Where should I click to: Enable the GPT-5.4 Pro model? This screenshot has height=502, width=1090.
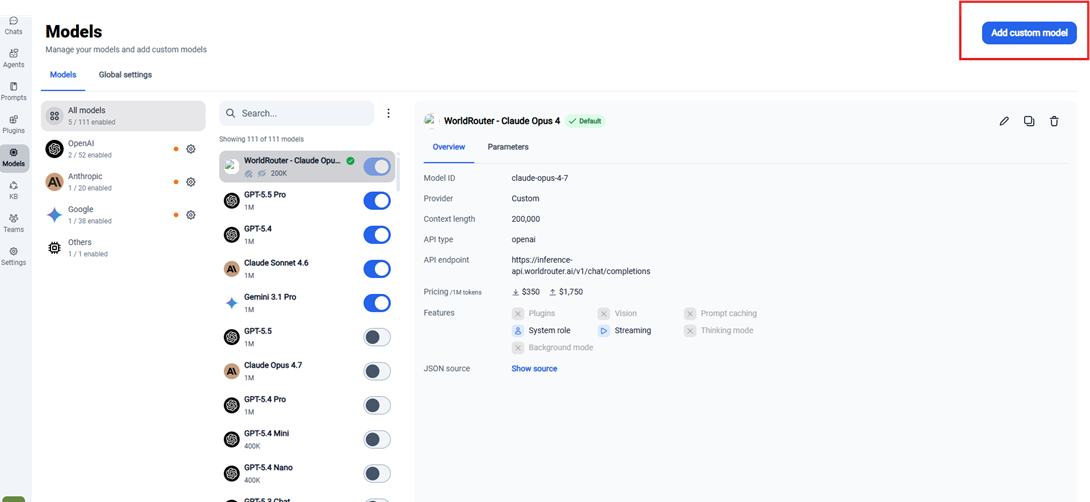[377, 405]
